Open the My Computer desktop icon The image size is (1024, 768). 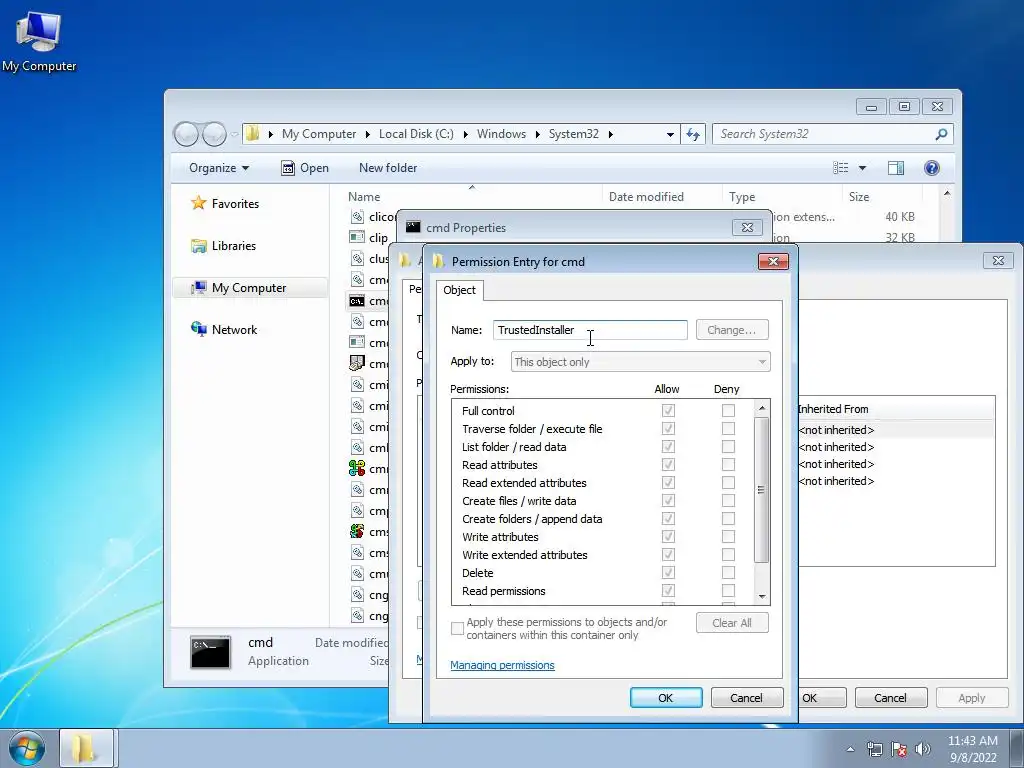(39, 40)
